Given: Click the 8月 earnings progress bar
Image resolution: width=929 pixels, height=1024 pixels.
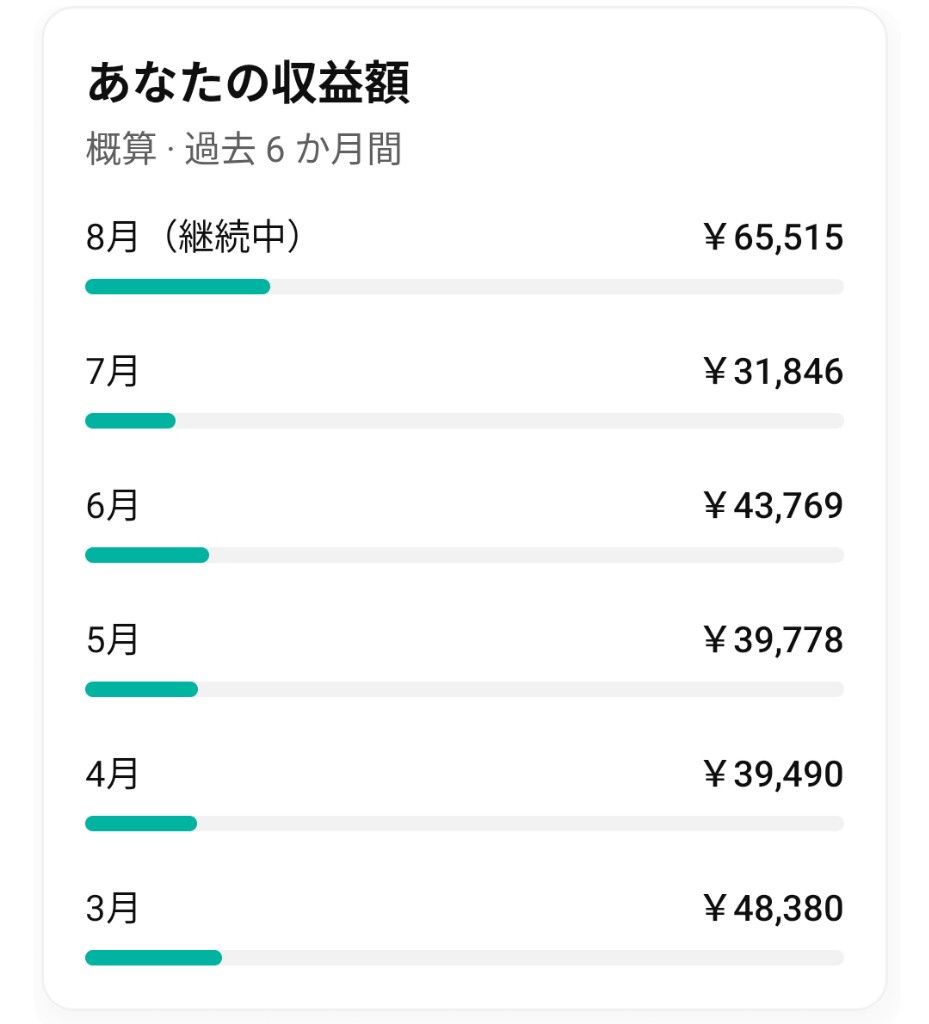Looking at the screenshot, I should tap(464, 287).
